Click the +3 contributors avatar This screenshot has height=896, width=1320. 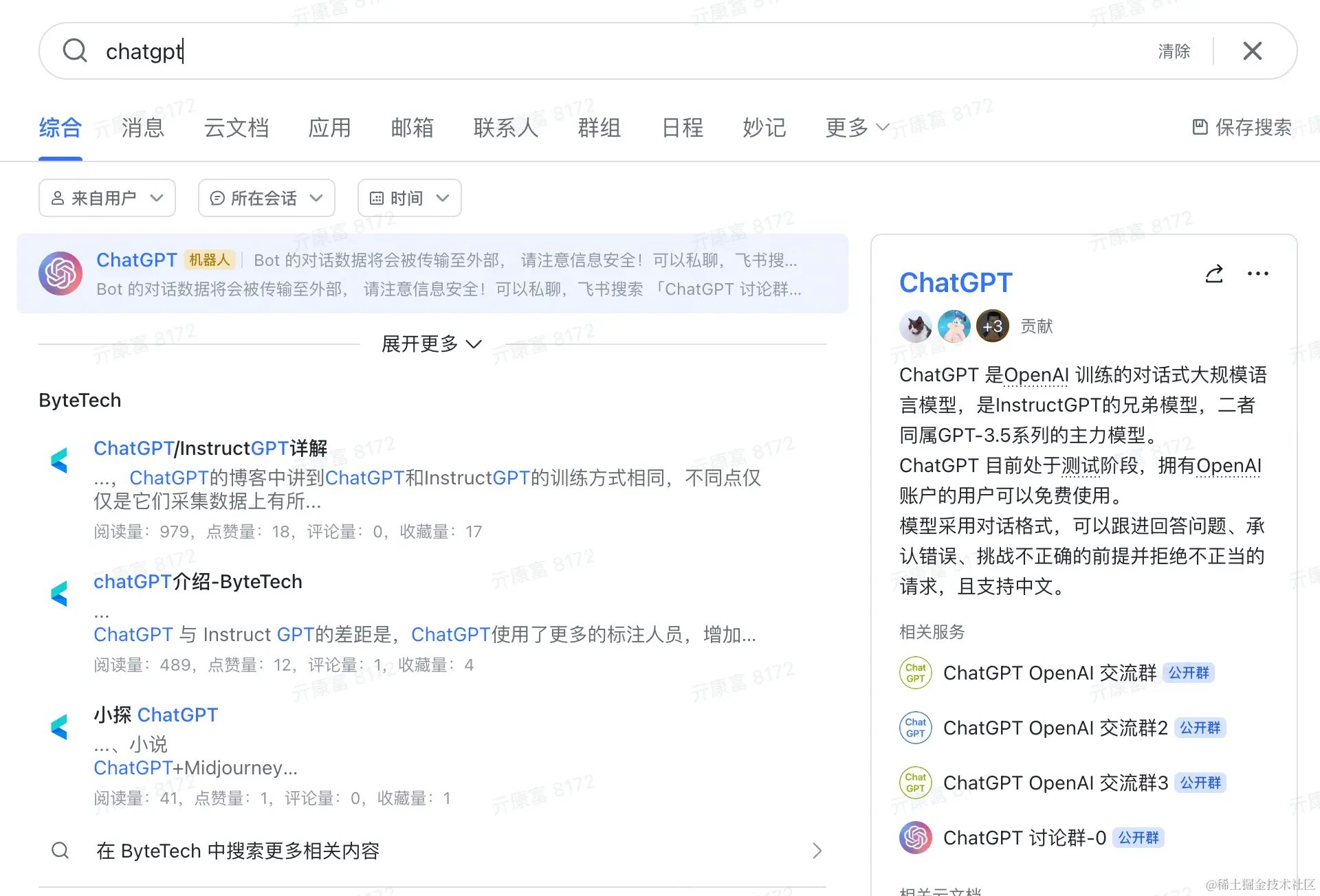[992, 326]
